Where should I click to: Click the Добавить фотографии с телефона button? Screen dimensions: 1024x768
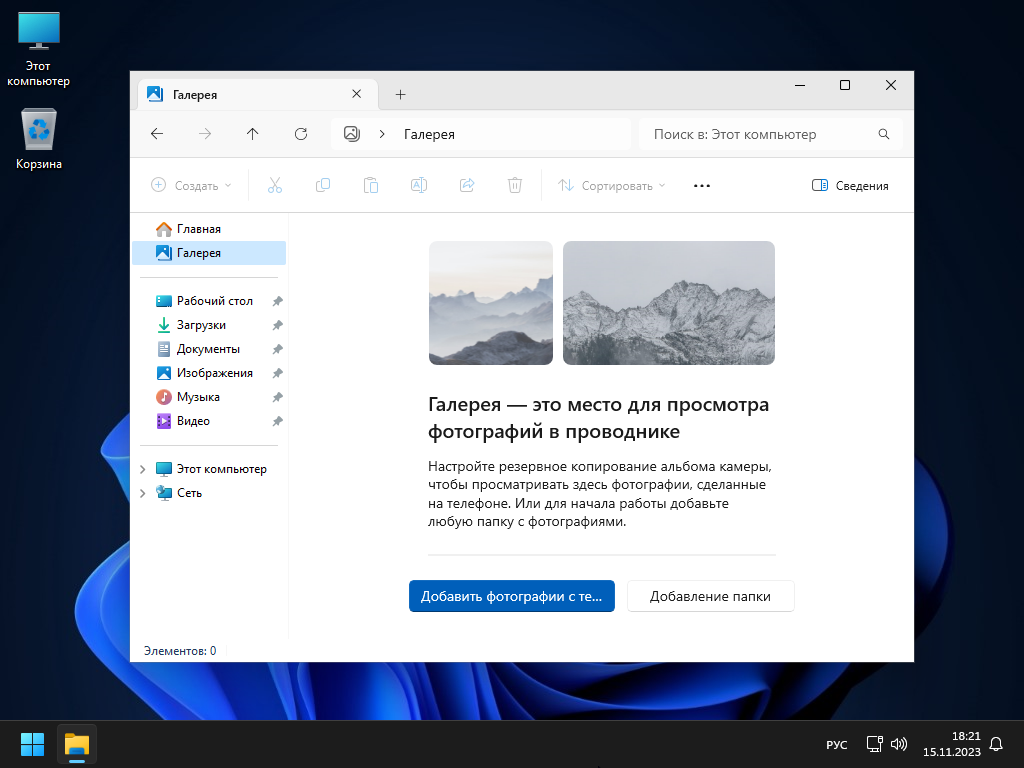(x=511, y=596)
